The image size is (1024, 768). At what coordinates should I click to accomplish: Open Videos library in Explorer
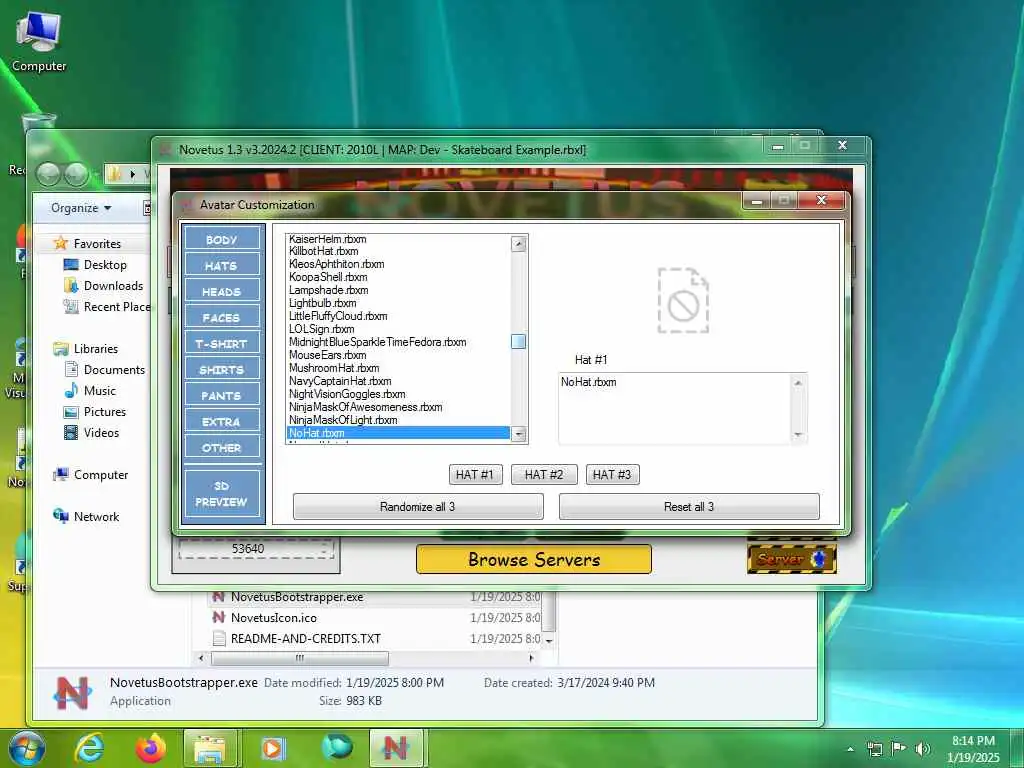coord(101,432)
